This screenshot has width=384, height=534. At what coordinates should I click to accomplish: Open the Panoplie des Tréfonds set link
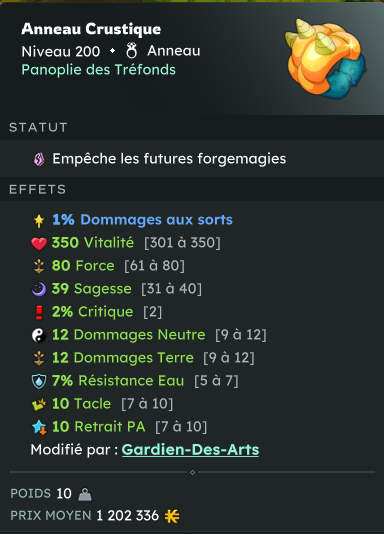tap(98, 70)
